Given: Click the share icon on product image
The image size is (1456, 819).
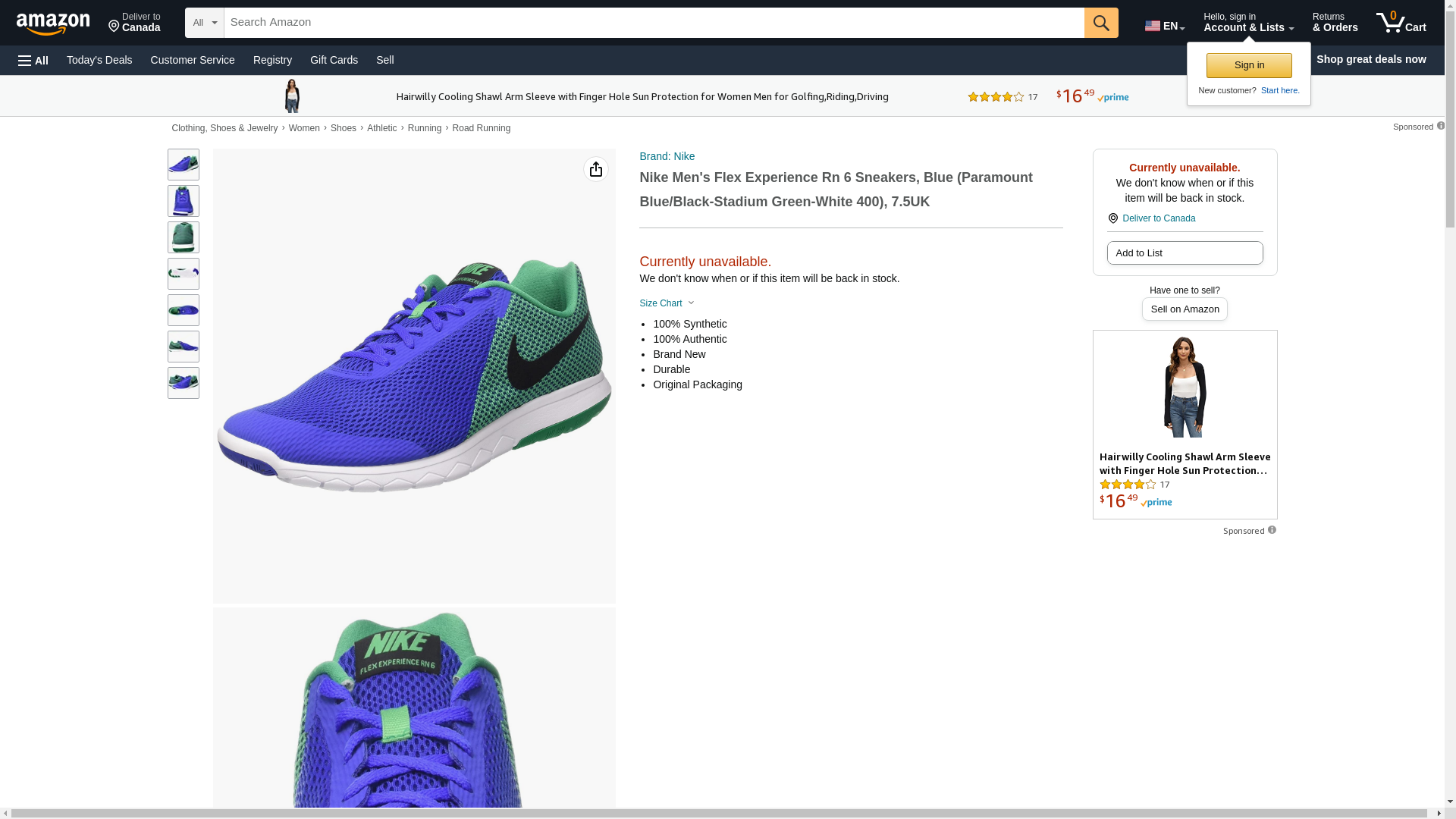Looking at the screenshot, I should point(595,169).
